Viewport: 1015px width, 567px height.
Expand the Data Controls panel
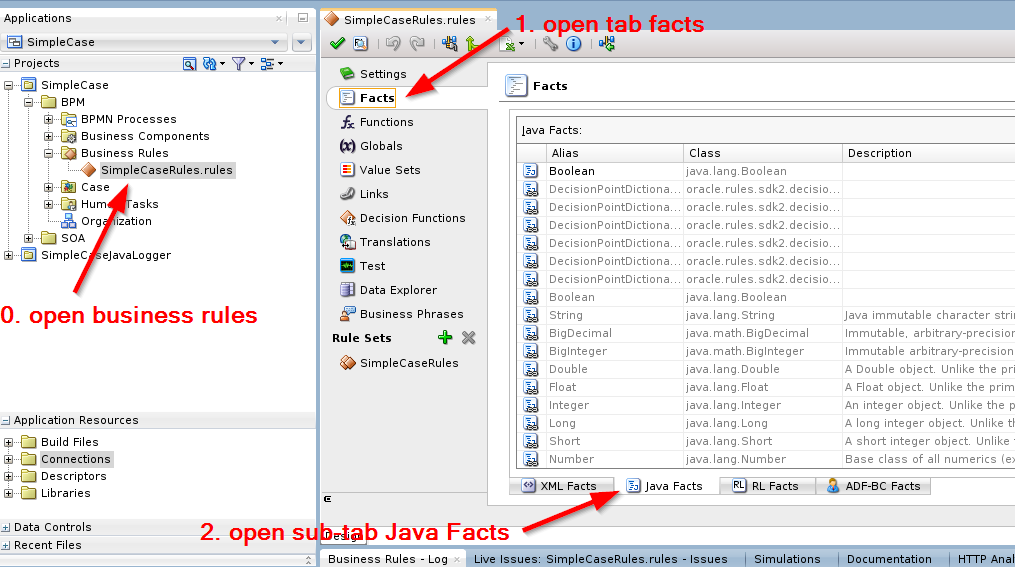click(x=6, y=527)
